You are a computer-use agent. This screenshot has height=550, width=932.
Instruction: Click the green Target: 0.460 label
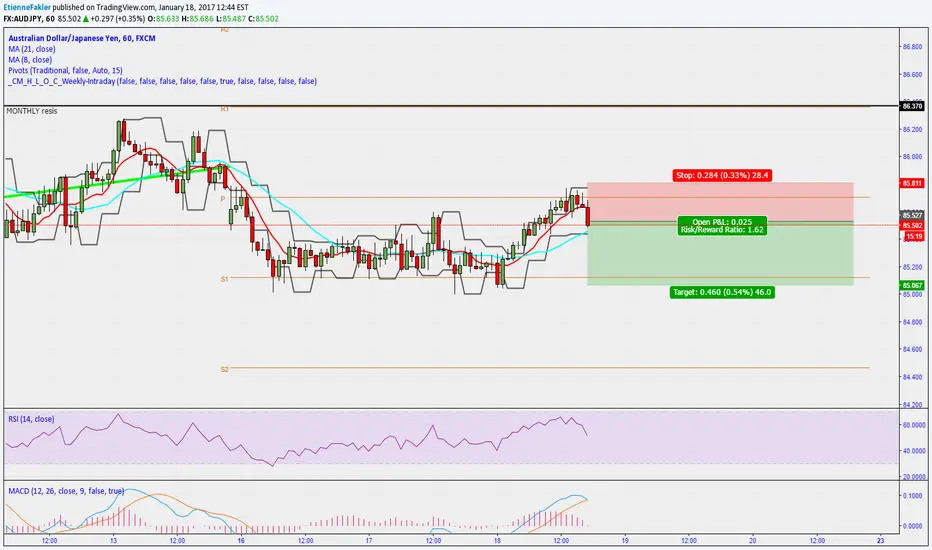point(722,292)
